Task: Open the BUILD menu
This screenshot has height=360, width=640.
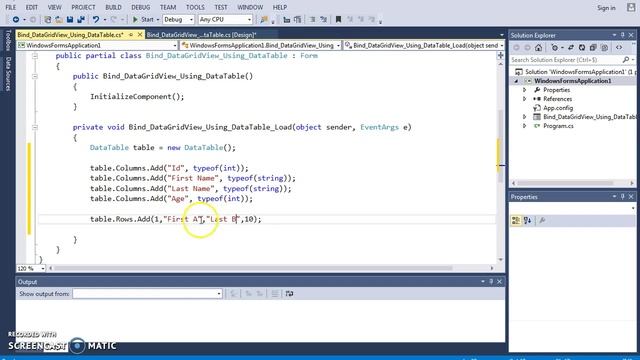Action: [113, 7]
